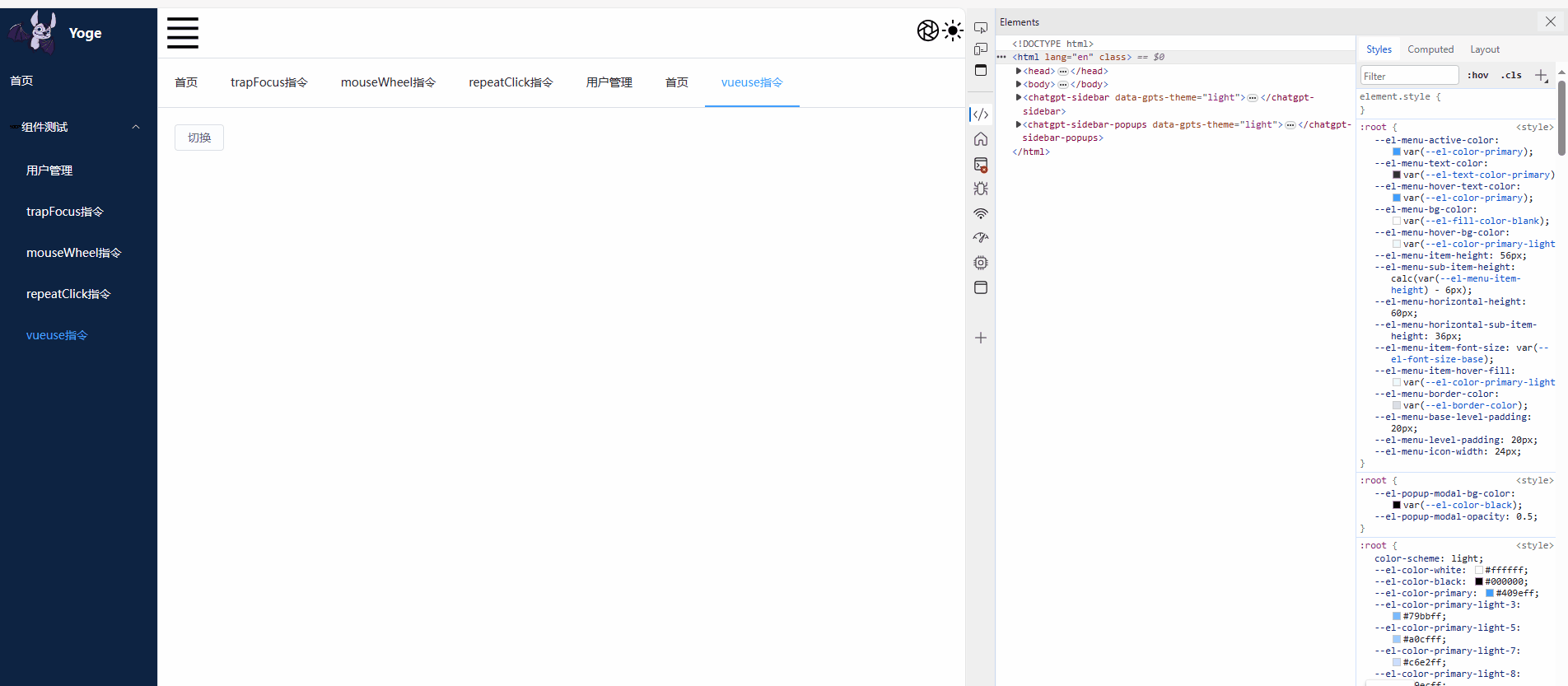Image resolution: width=1568 pixels, height=686 pixels.
Task: Expand the chatgpt-sidebar element node
Action: tap(1019, 97)
